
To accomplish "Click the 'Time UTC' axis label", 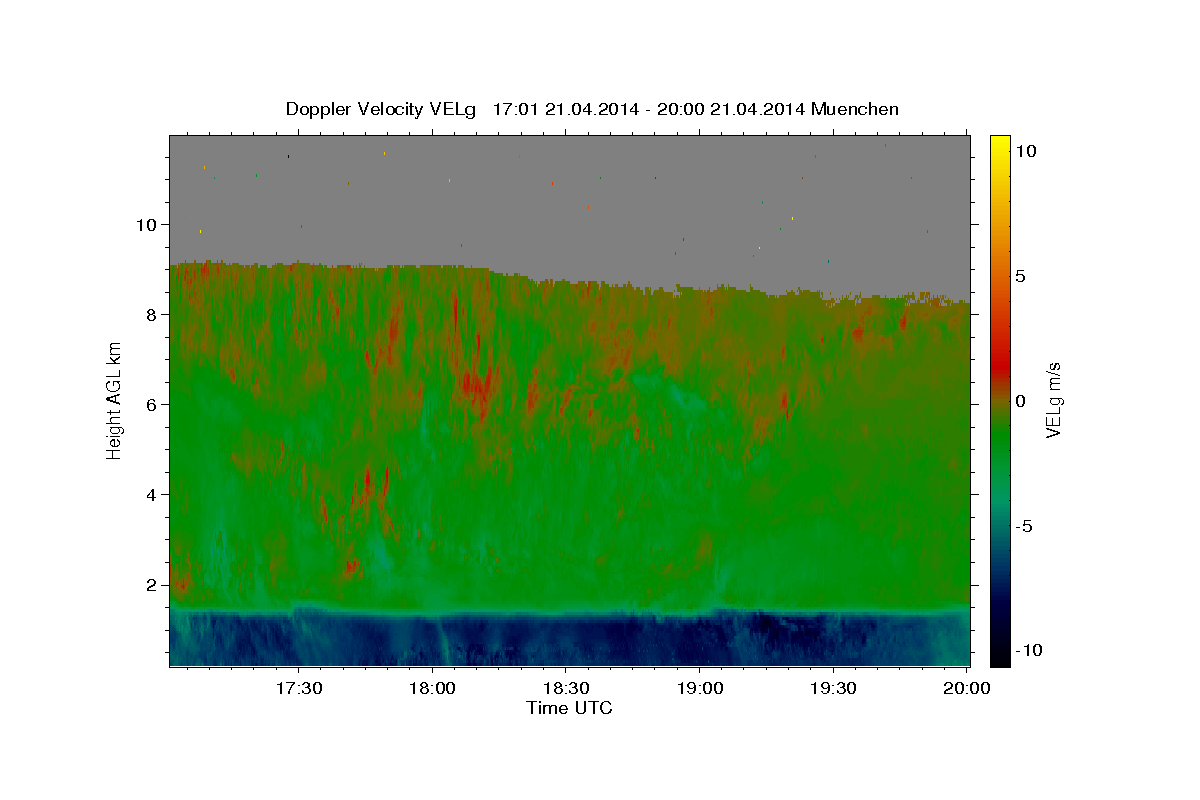I will [569, 708].
